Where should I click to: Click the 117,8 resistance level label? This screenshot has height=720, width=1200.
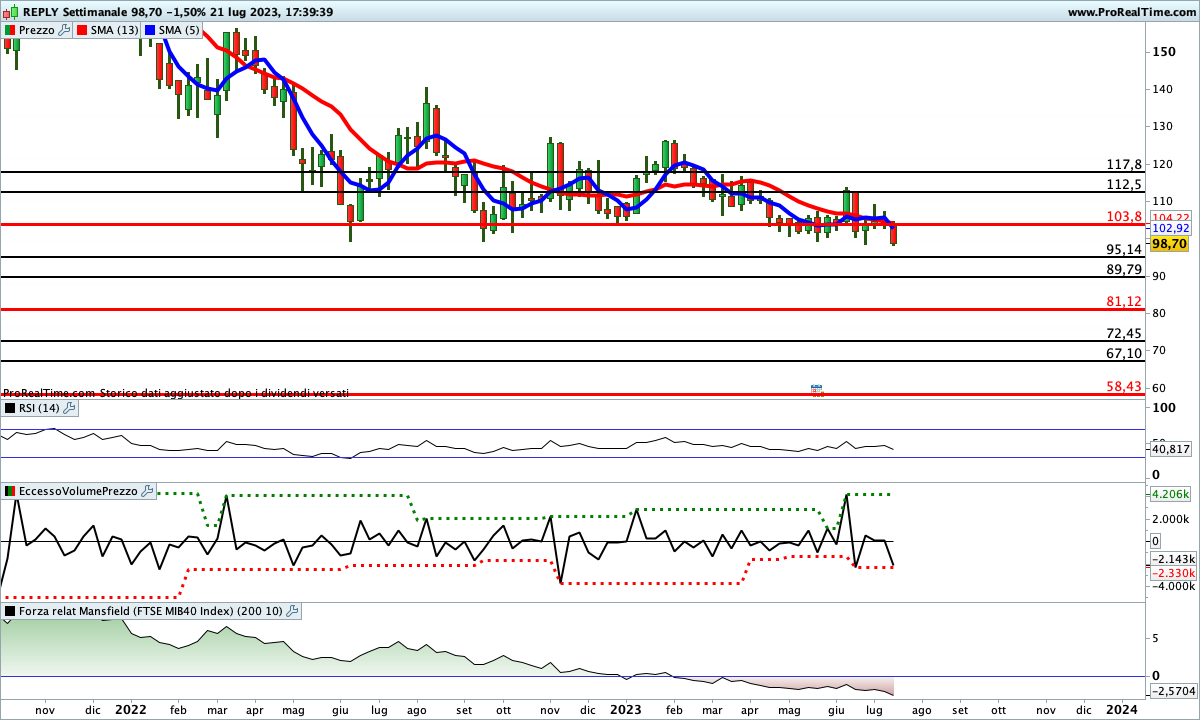1124,164
